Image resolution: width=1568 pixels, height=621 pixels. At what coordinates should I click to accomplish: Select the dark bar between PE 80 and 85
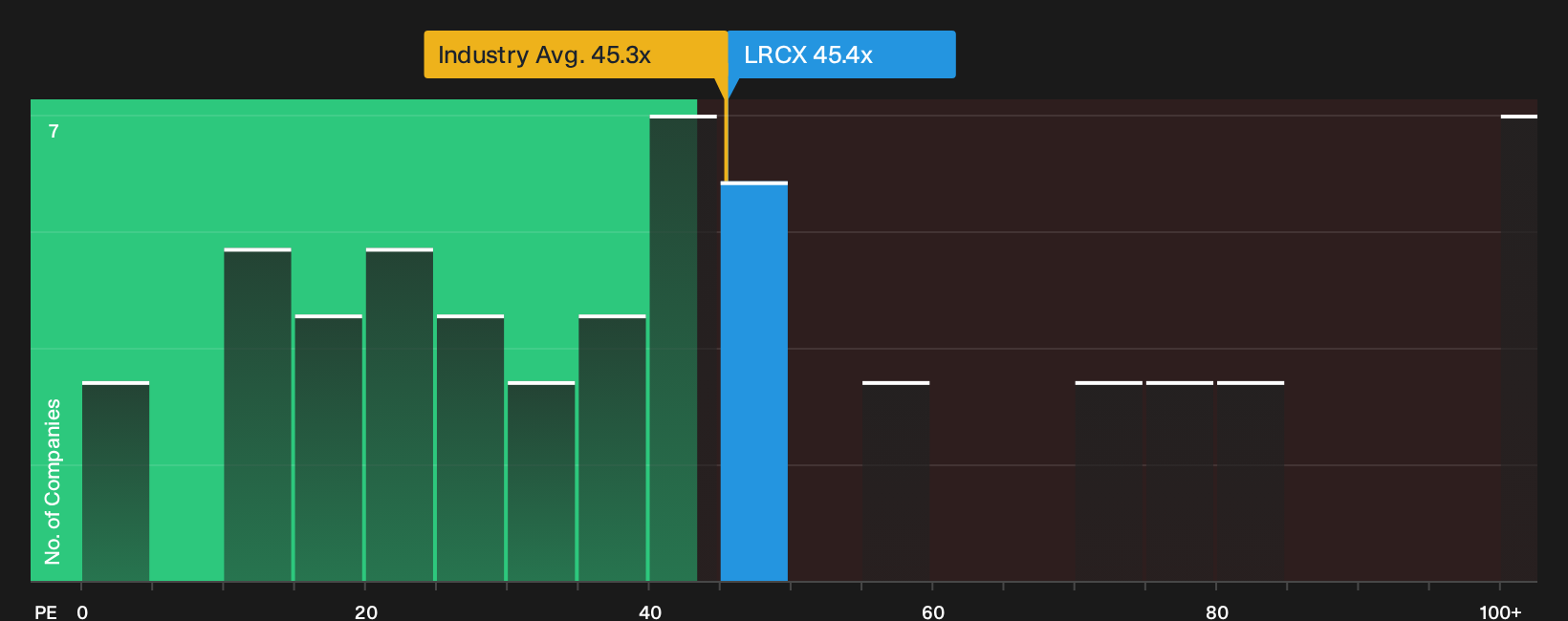click(x=1251, y=482)
